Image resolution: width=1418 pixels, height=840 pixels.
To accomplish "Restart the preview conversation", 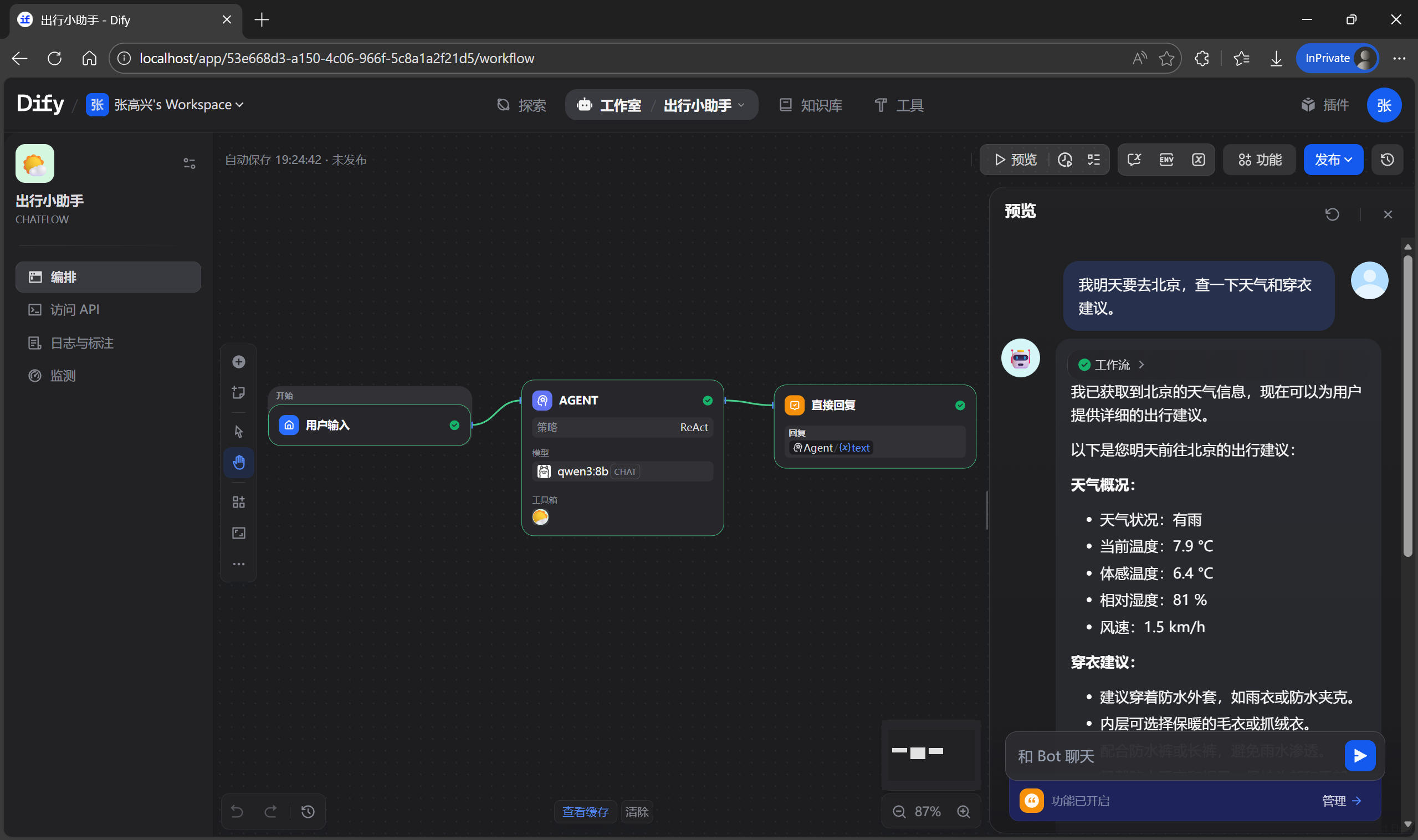I will [1332, 214].
